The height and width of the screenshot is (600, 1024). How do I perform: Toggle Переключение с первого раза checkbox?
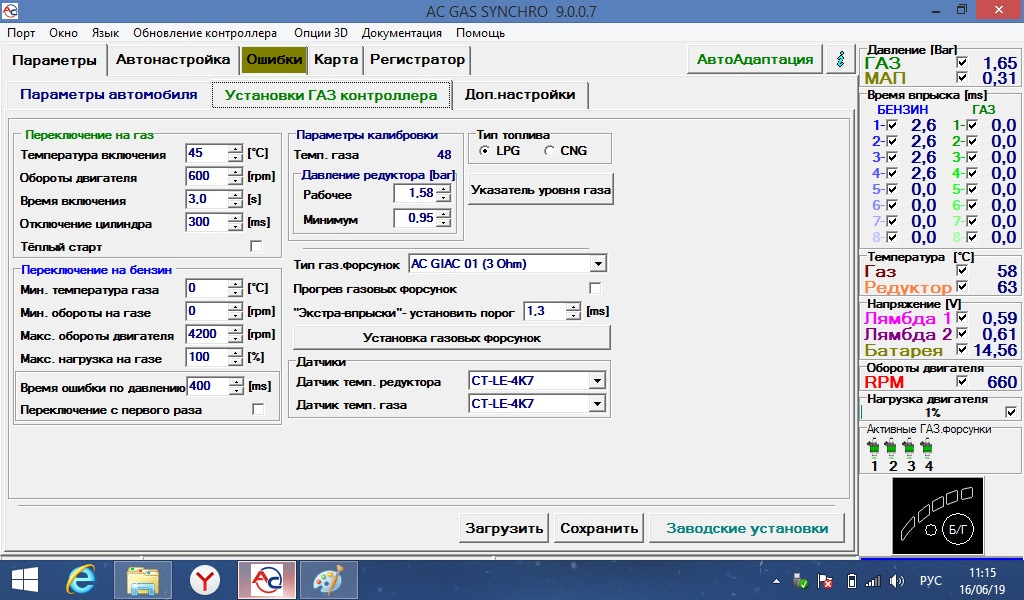[x=258, y=409]
